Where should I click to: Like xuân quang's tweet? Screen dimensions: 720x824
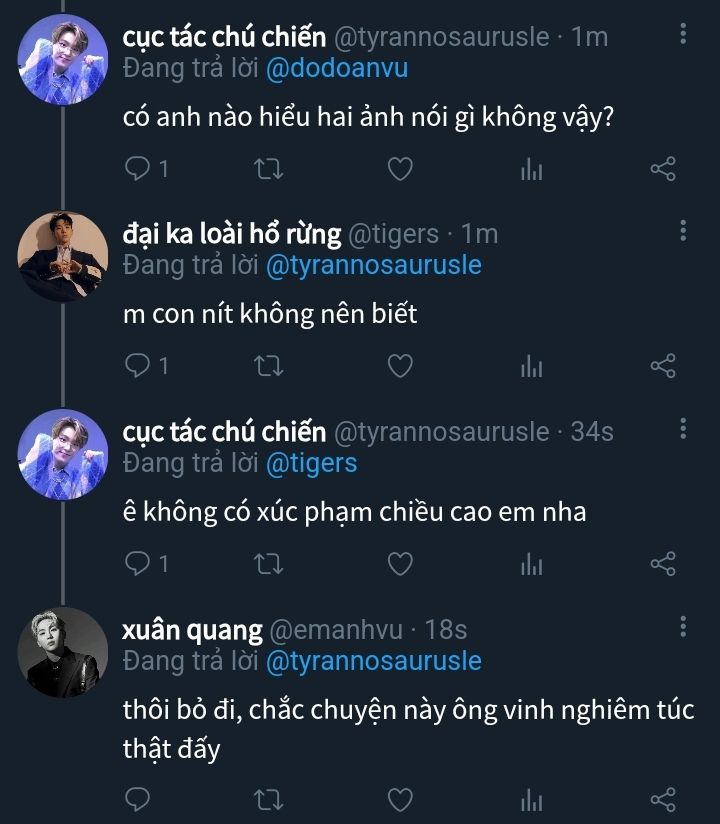click(400, 800)
